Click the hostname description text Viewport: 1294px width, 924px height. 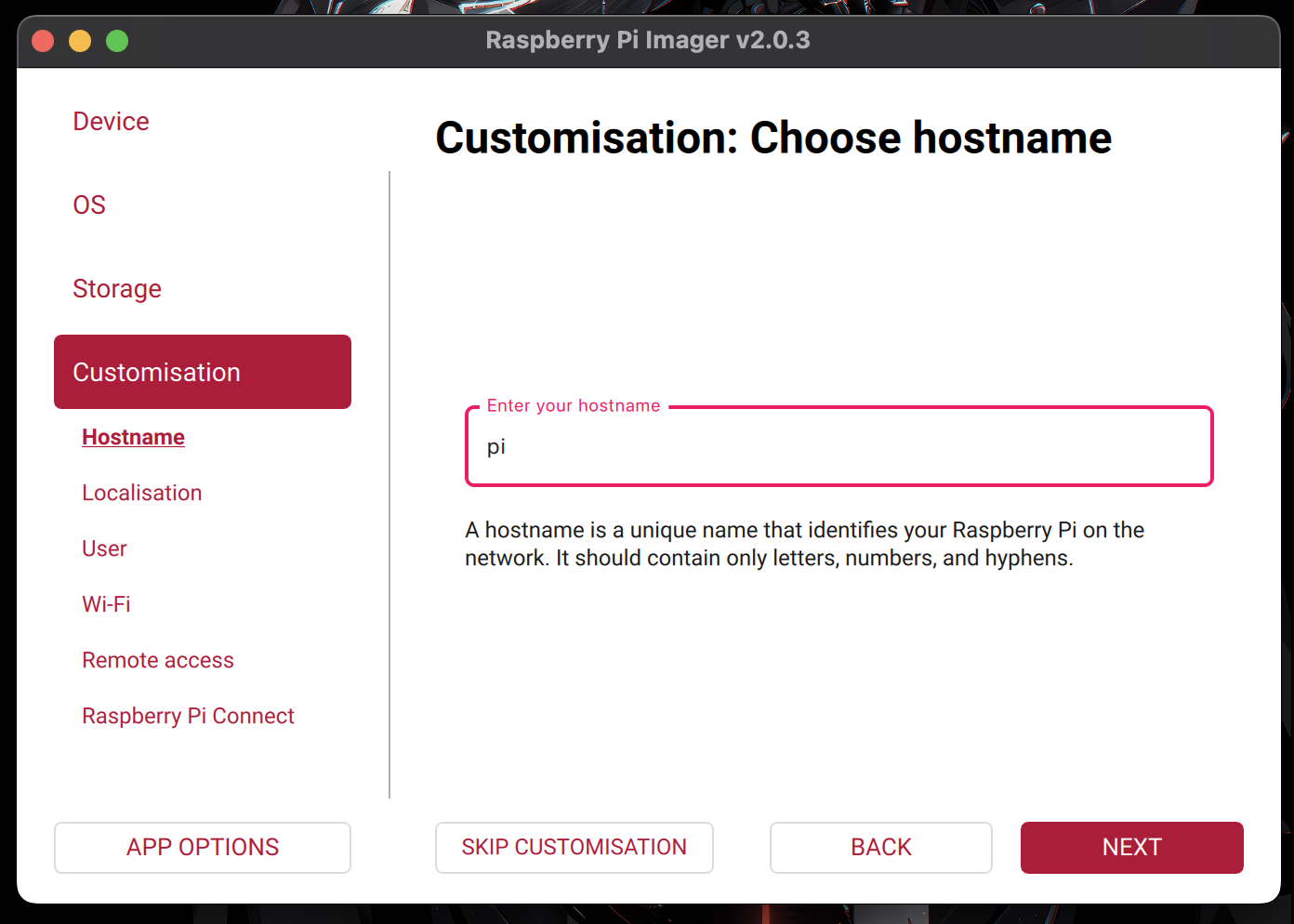[x=804, y=544]
